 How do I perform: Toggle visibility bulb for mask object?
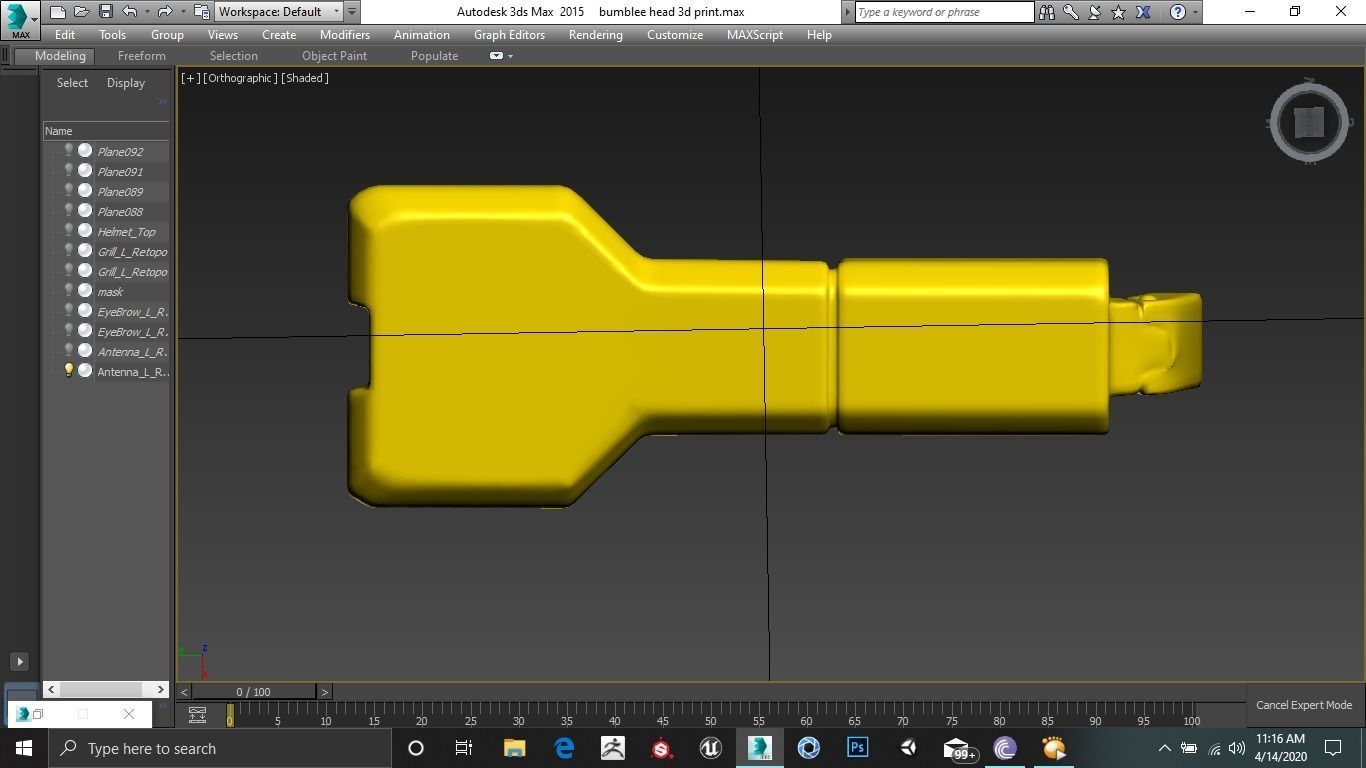[x=69, y=291]
